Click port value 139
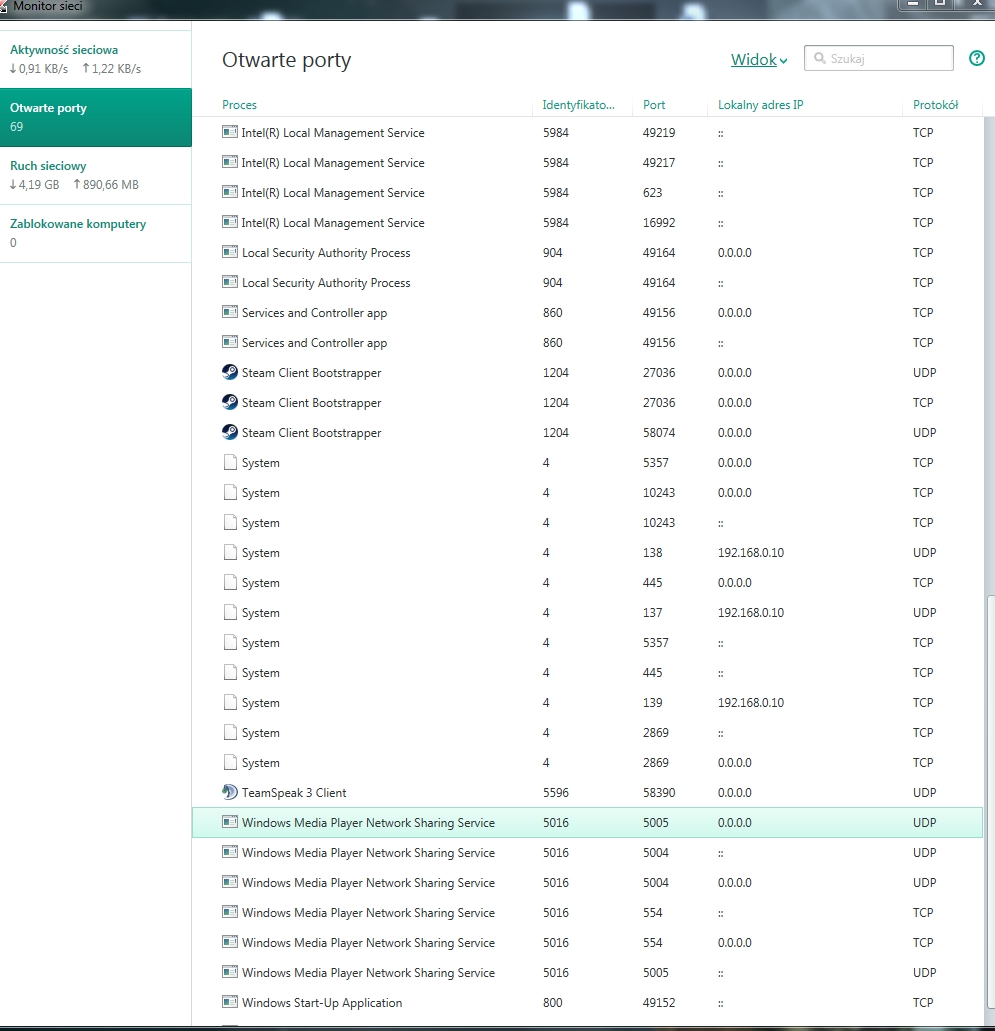This screenshot has height=1031, width=995. tap(652, 702)
